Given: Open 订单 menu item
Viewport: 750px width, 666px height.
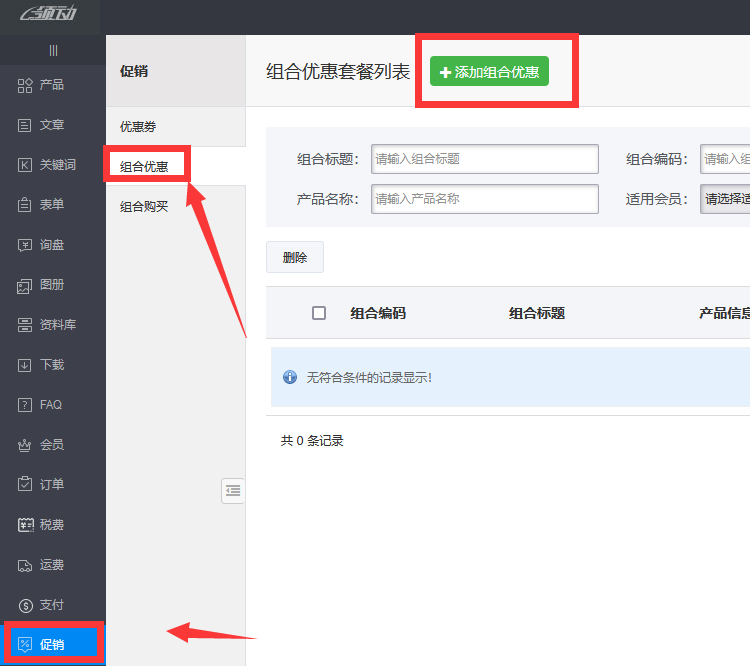Looking at the screenshot, I should 52,485.
